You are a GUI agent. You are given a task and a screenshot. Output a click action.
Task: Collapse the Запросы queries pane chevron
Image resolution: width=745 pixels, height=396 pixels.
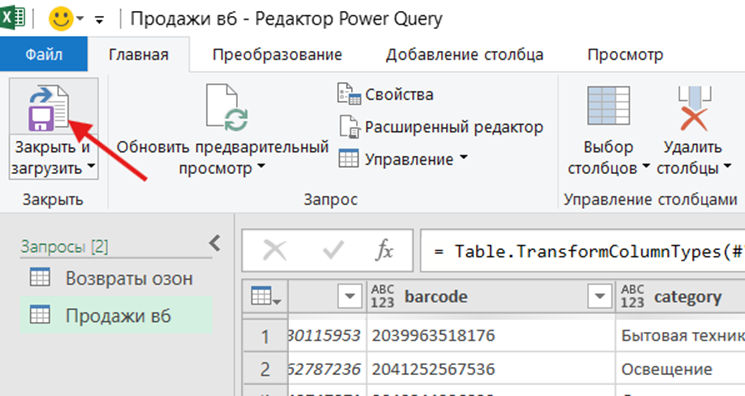pos(215,243)
